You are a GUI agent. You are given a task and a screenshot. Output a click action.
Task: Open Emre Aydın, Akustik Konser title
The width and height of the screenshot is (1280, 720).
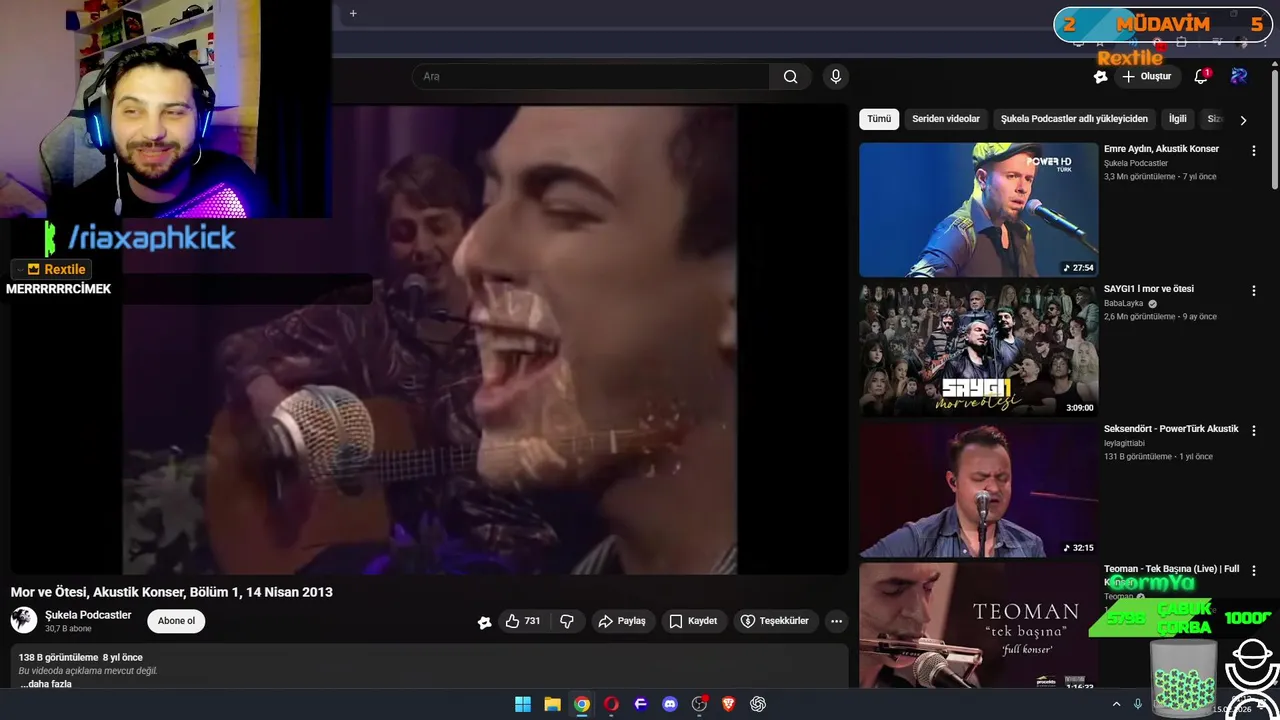click(x=1161, y=149)
